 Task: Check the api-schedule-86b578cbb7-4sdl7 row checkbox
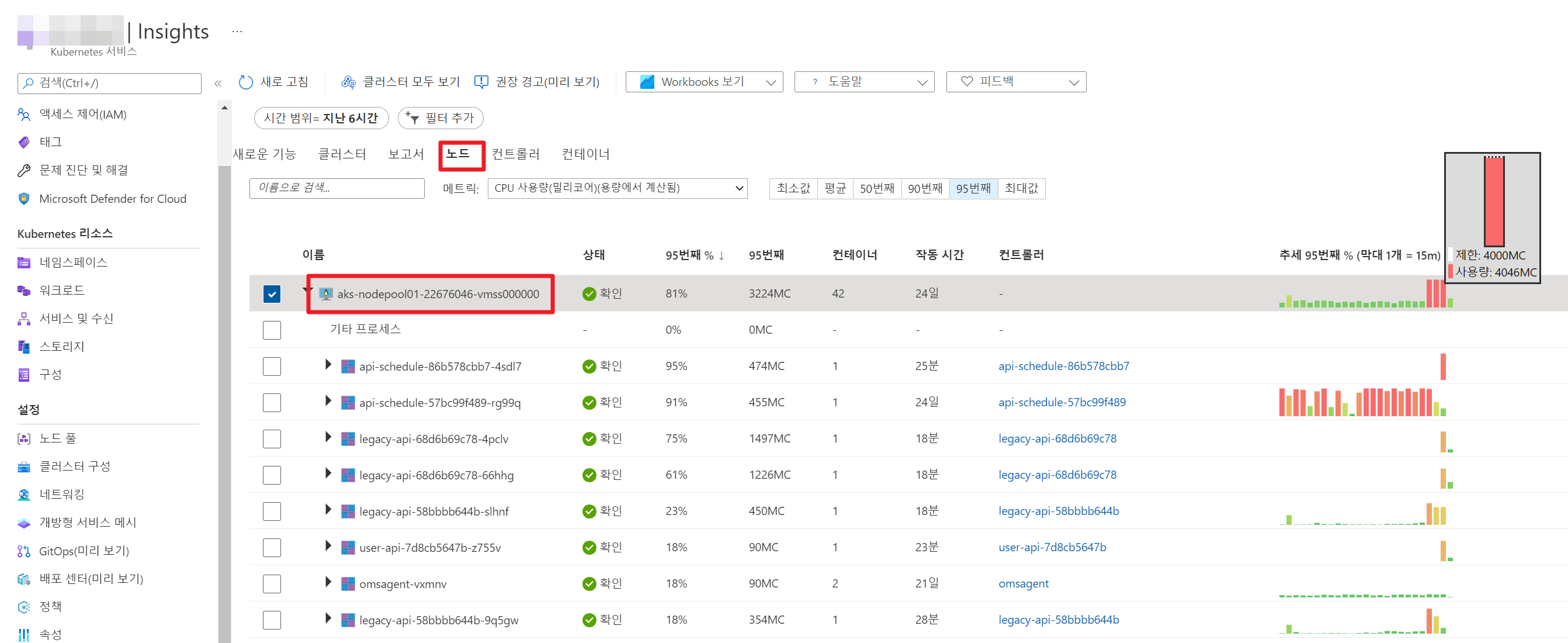(272, 367)
